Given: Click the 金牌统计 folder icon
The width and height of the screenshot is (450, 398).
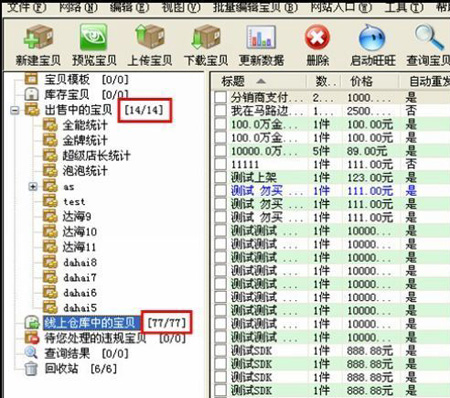Looking at the screenshot, I should point(50,140).
